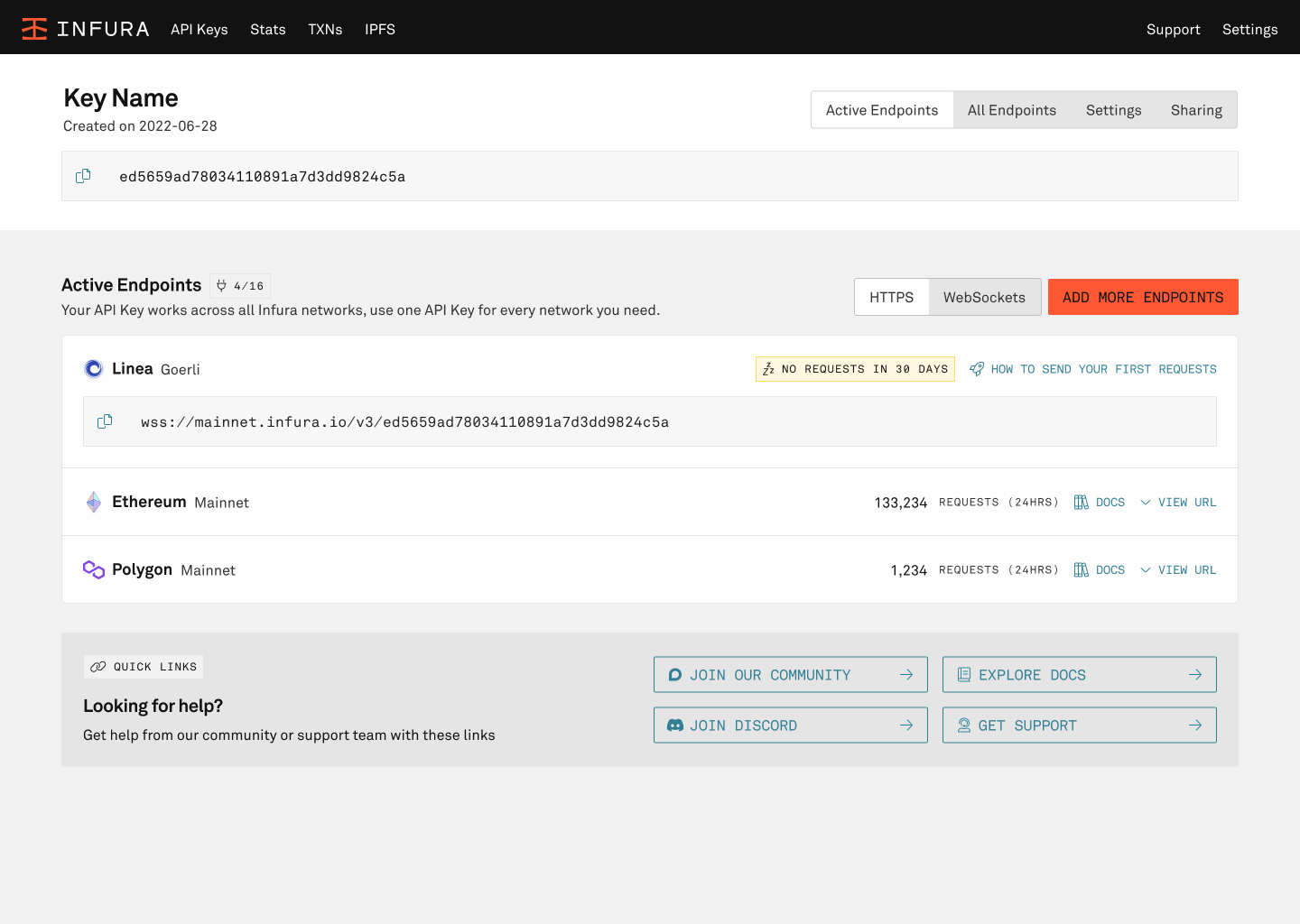This screenshot has width=1300, height=924.
Task: Click the Explore Docs document icon
Action: tap(964, 675)
